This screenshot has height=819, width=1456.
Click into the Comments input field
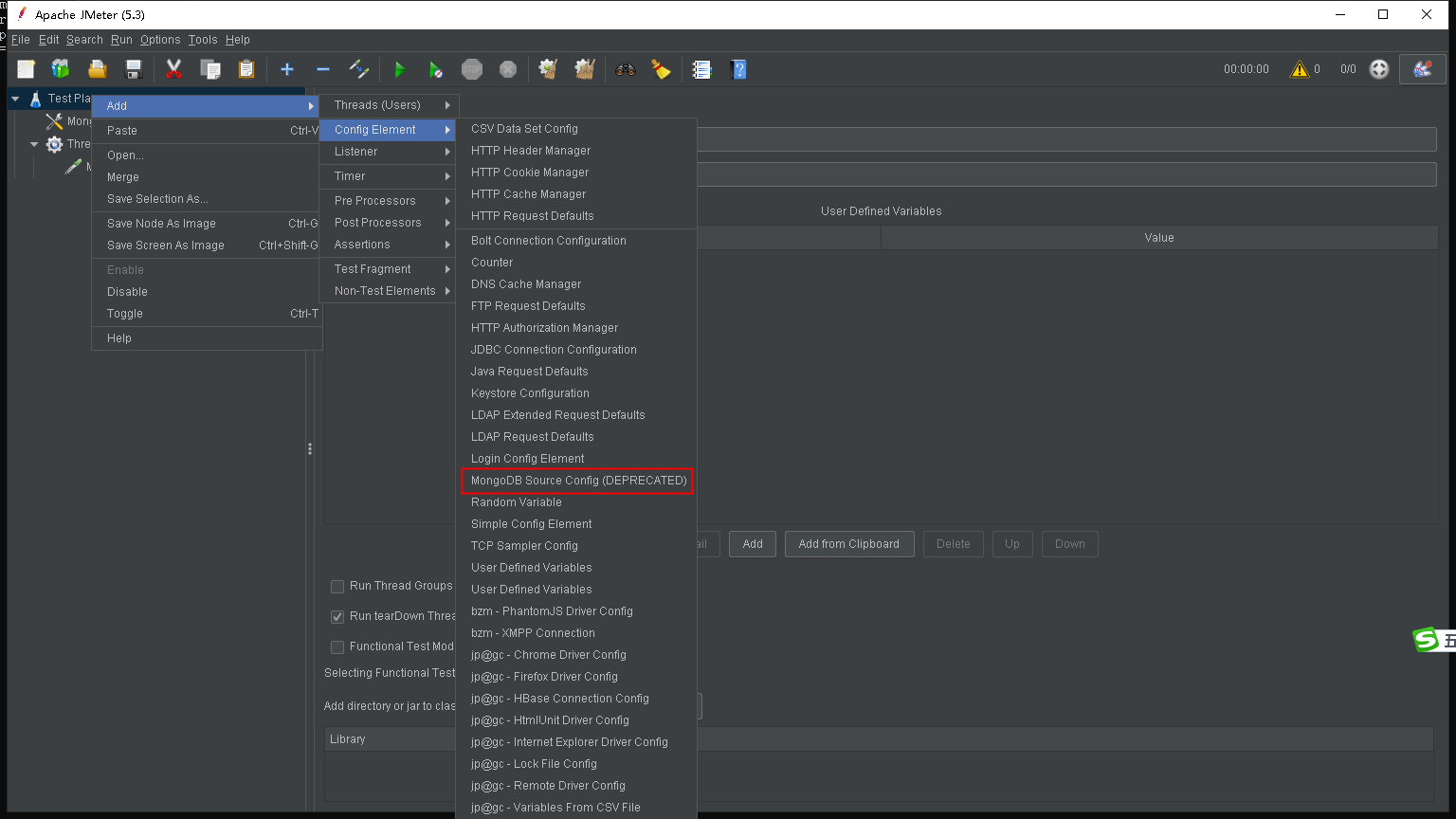(1066, 174)
